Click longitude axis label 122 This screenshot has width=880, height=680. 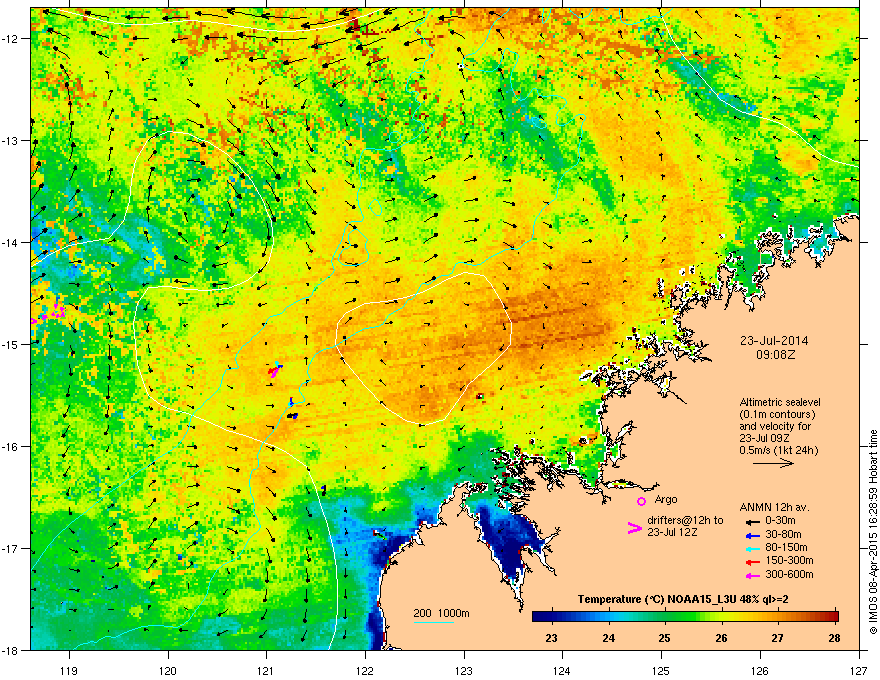tap(365, 670)
